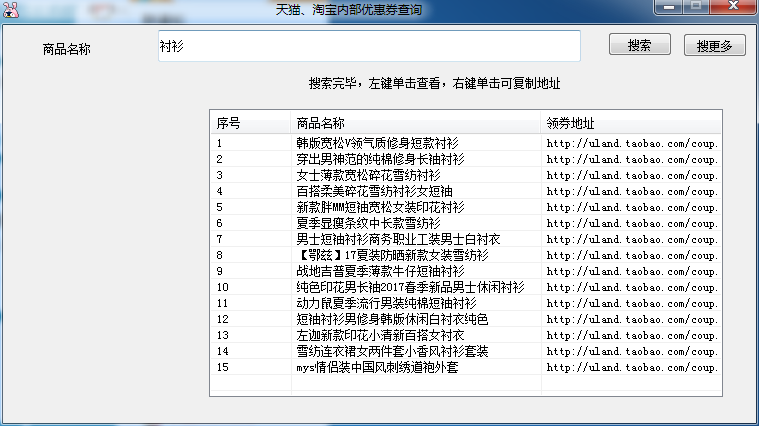Click coupon URL for row 6
The height and width of the screenshot is (426, 759).
point(632,223)
